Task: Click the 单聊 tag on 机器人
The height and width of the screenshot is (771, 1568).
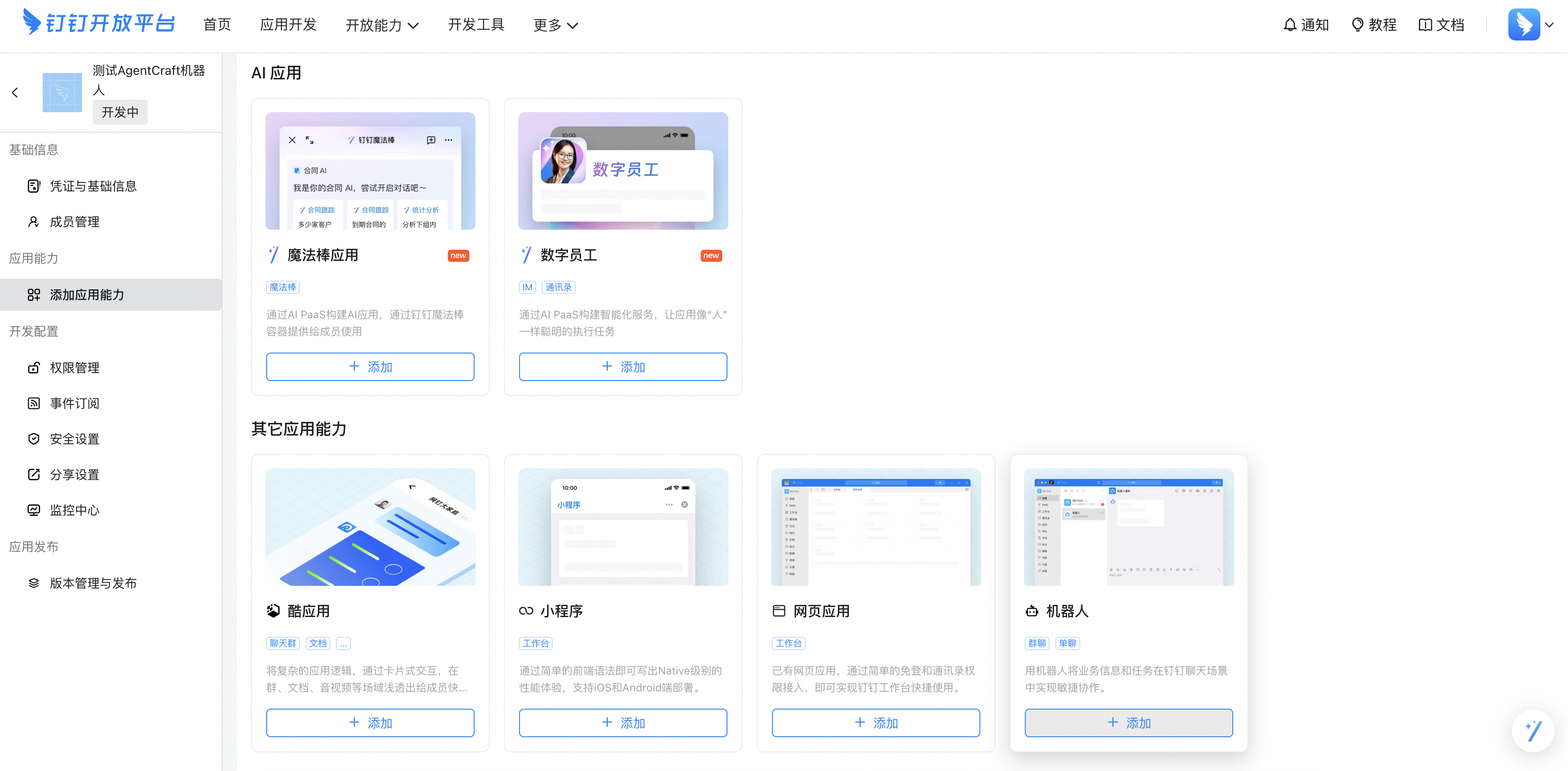Action: point(1068,643)
